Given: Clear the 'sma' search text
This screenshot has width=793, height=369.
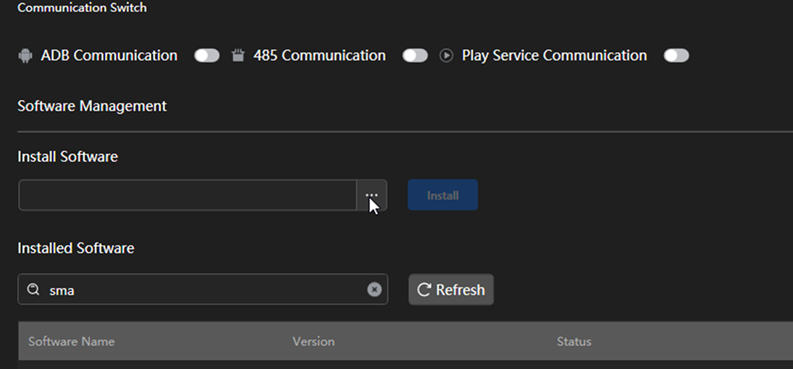Looking at the screenshot, I should 374,290.
